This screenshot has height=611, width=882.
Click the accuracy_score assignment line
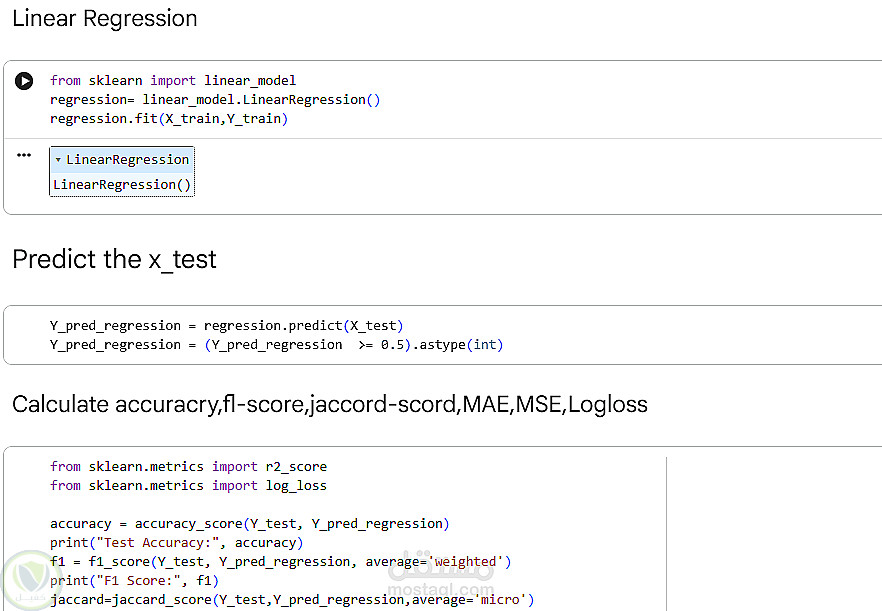pyautogui.click(x=249, y=523)
